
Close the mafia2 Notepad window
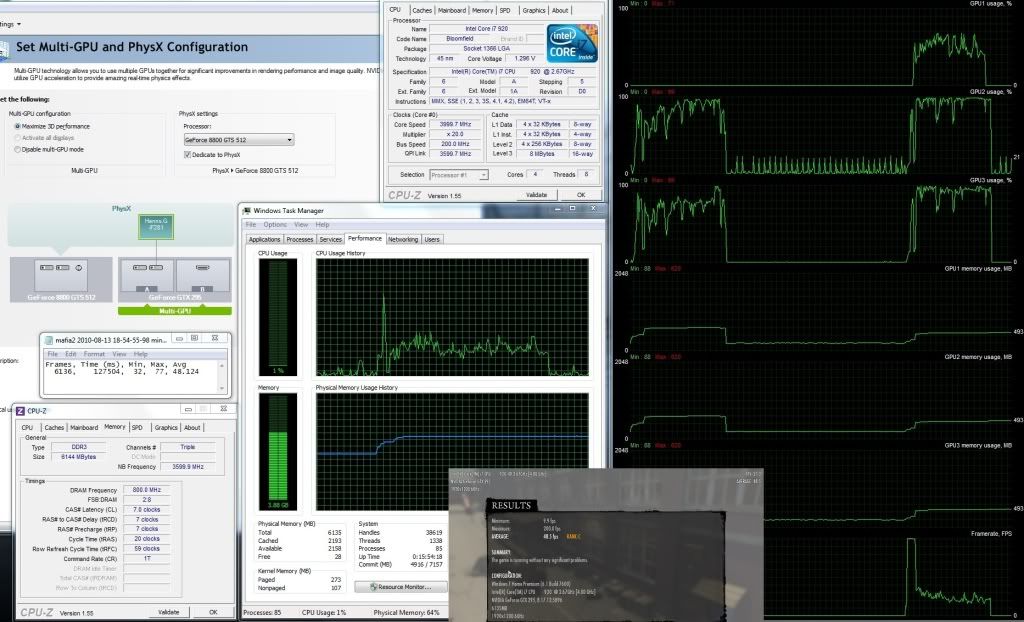[x=215, y=338]
